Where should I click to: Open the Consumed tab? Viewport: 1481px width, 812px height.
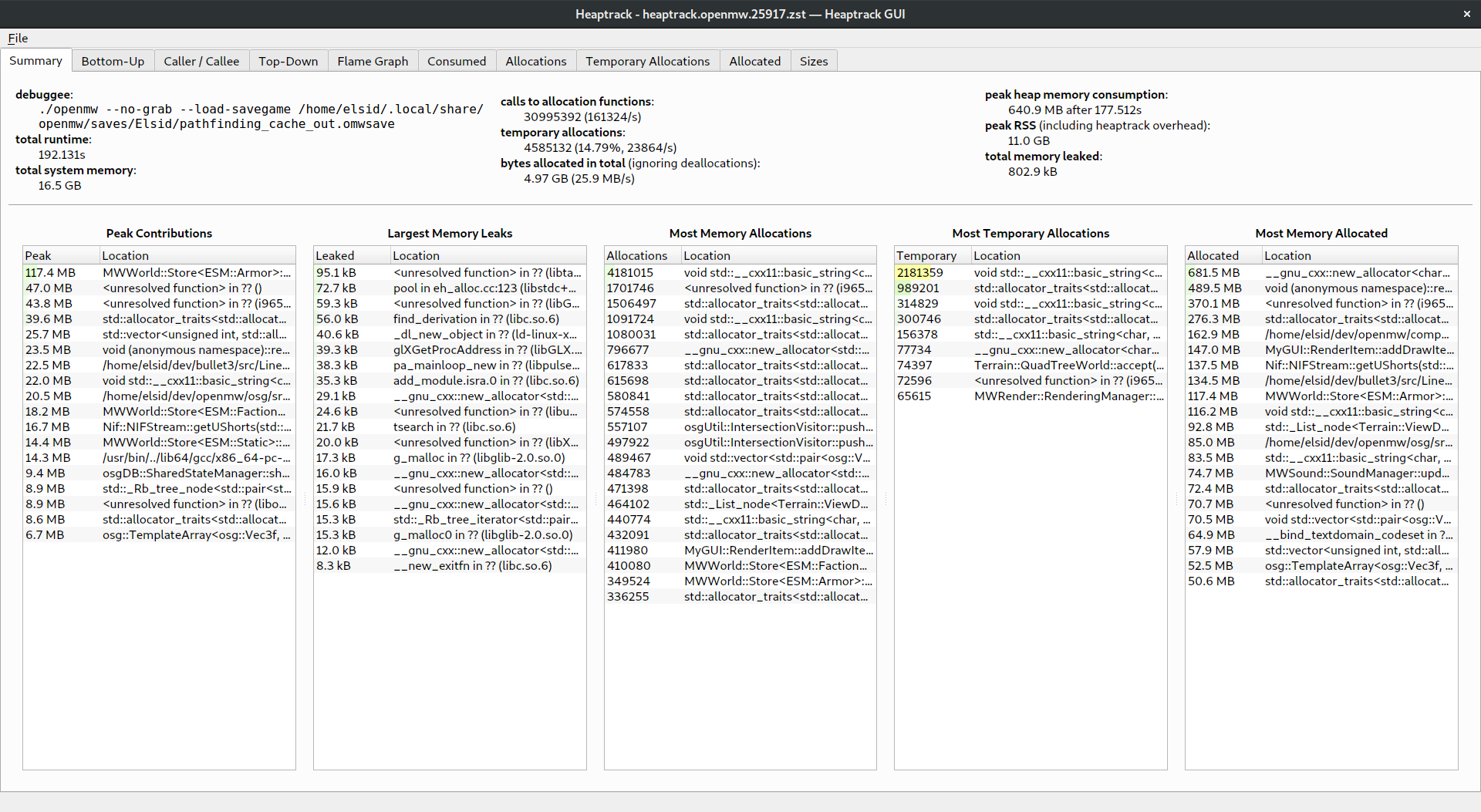457,61
